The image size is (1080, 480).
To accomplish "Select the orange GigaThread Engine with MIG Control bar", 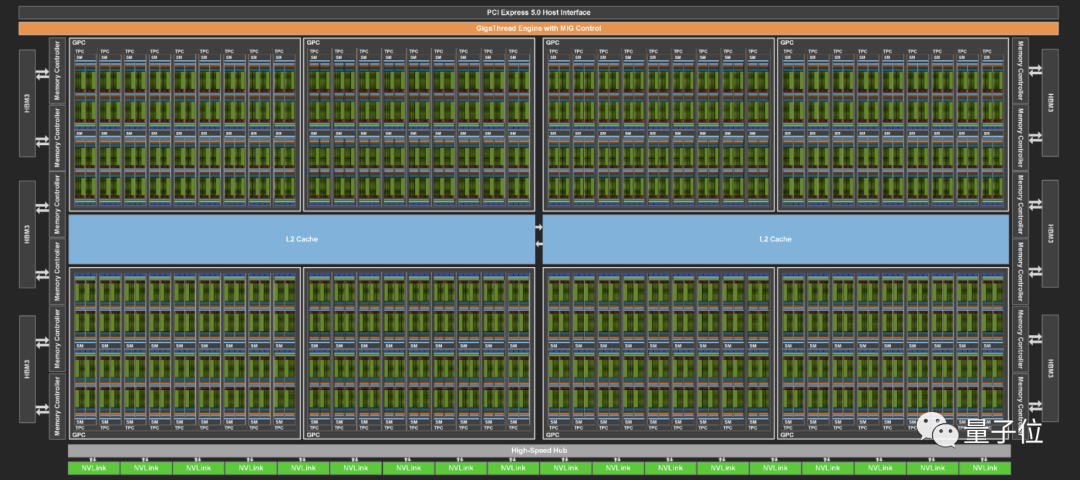I will coord(539,29).
